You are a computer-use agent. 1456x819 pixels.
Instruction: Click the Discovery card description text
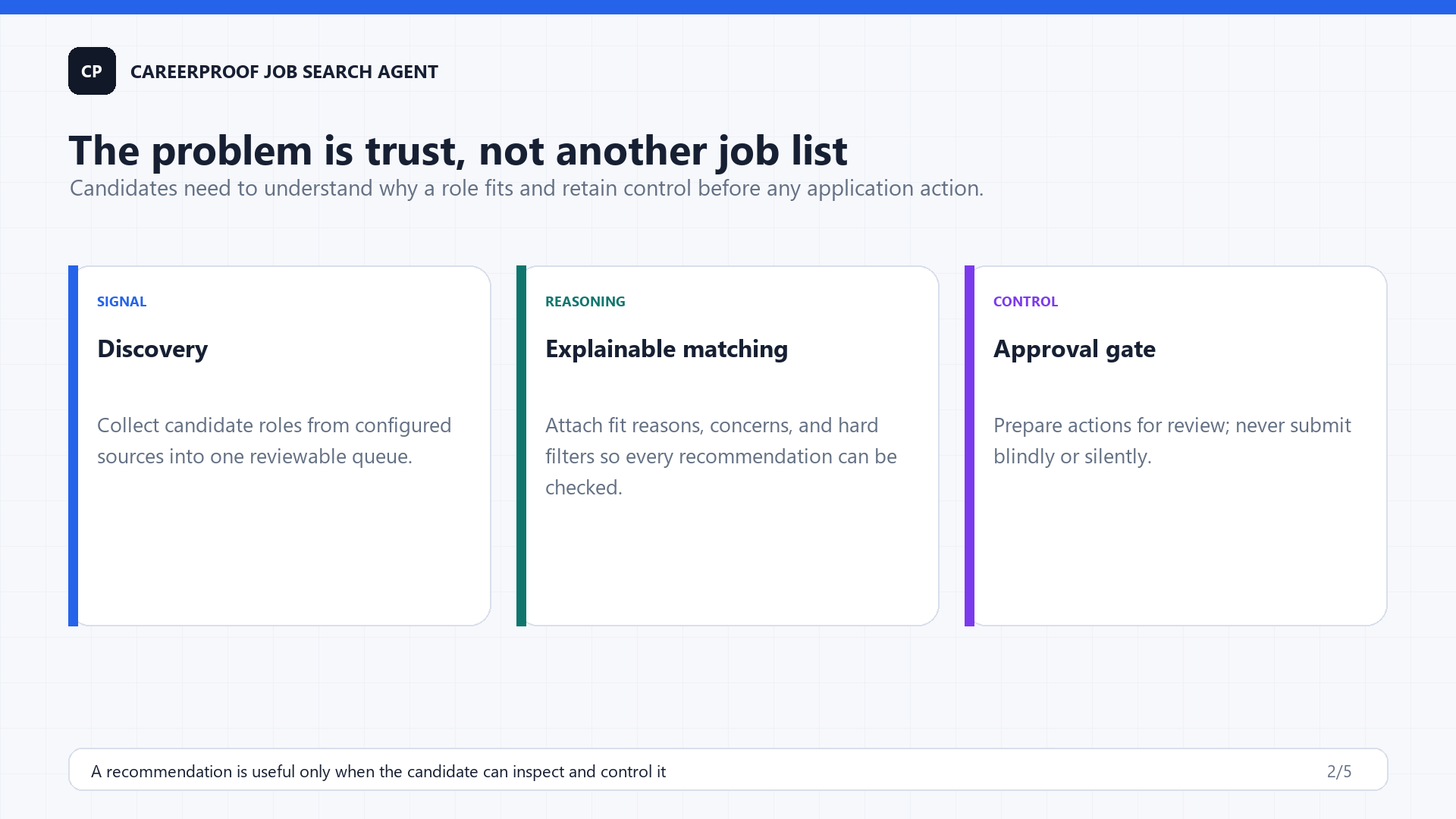tap(274, 441)
